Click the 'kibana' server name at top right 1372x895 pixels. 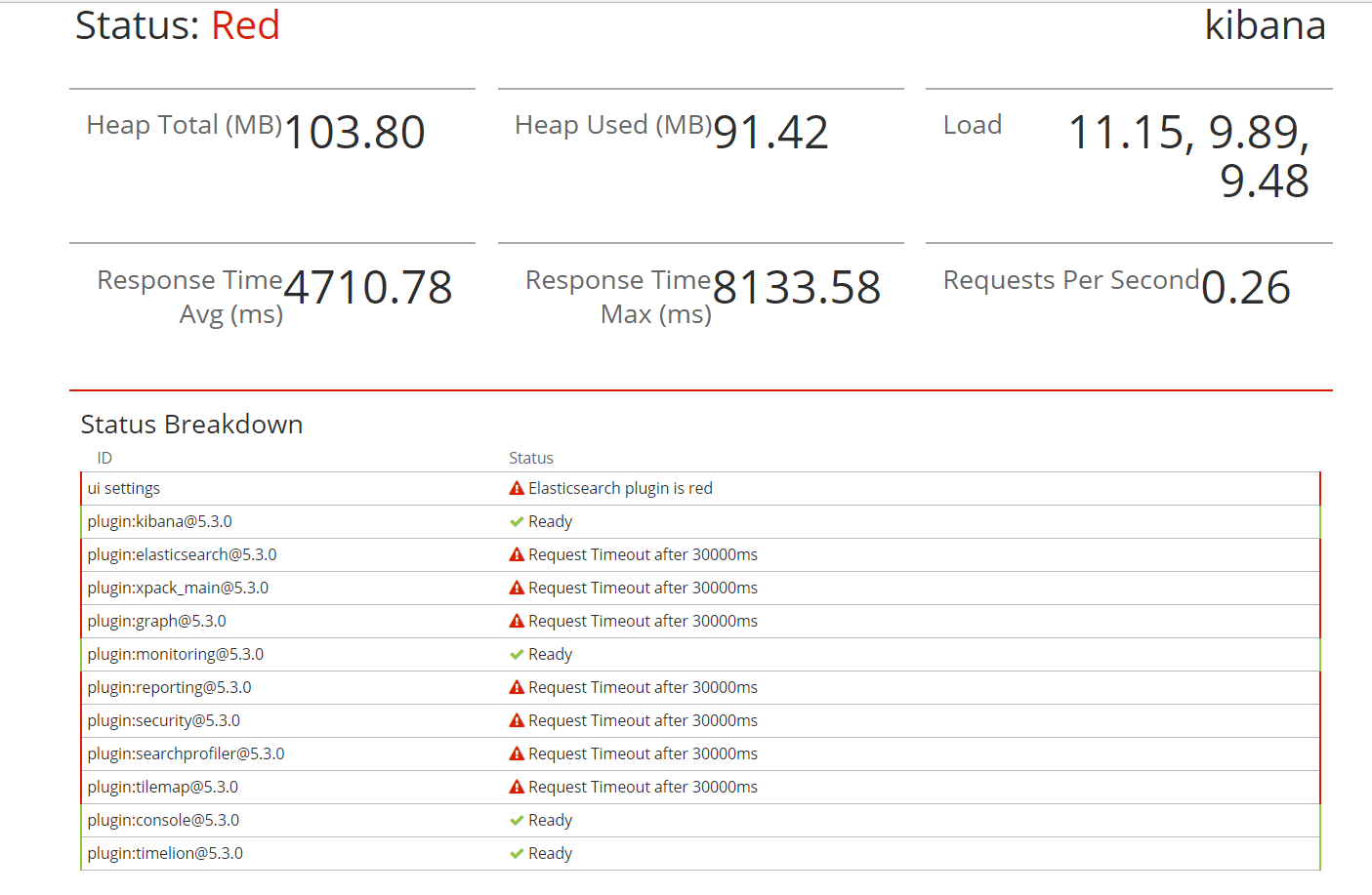click(1266, 25)
